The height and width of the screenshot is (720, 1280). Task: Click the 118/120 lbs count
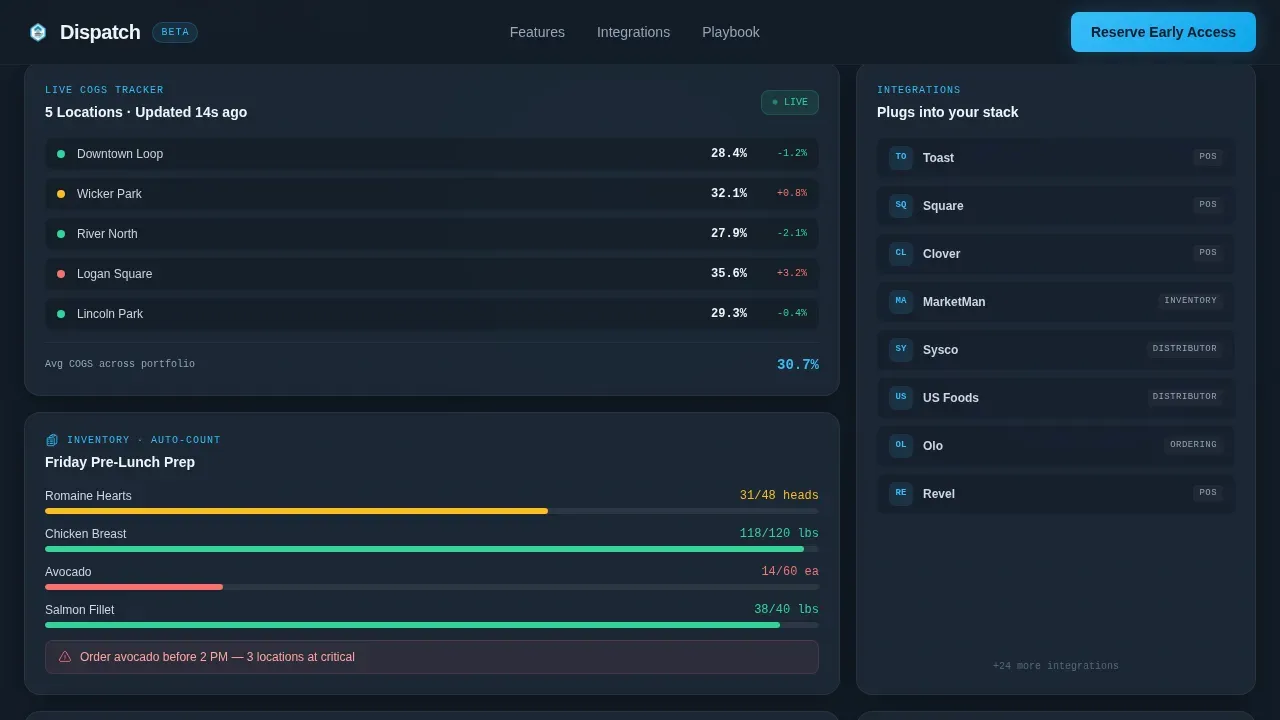pos(779,534)
